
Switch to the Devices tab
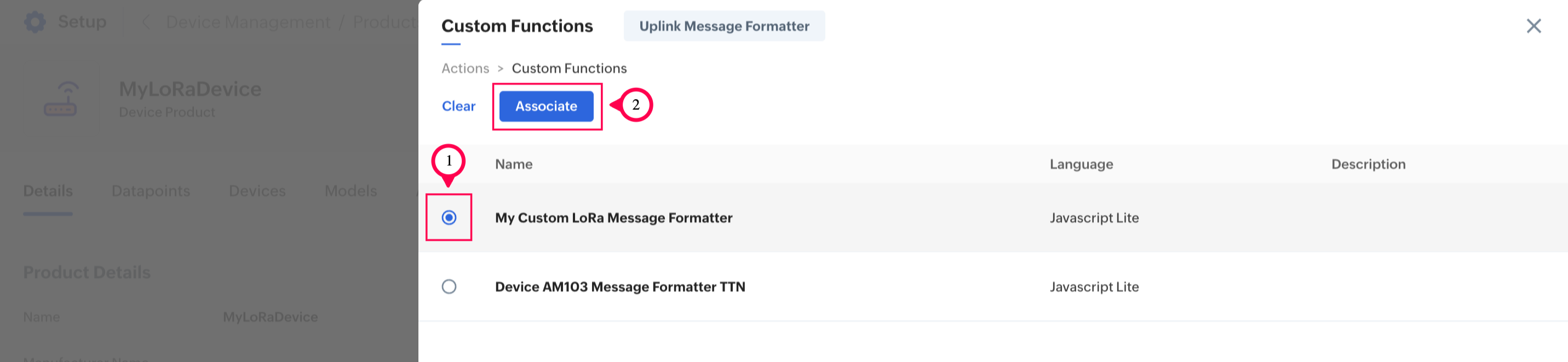(257, 191)
